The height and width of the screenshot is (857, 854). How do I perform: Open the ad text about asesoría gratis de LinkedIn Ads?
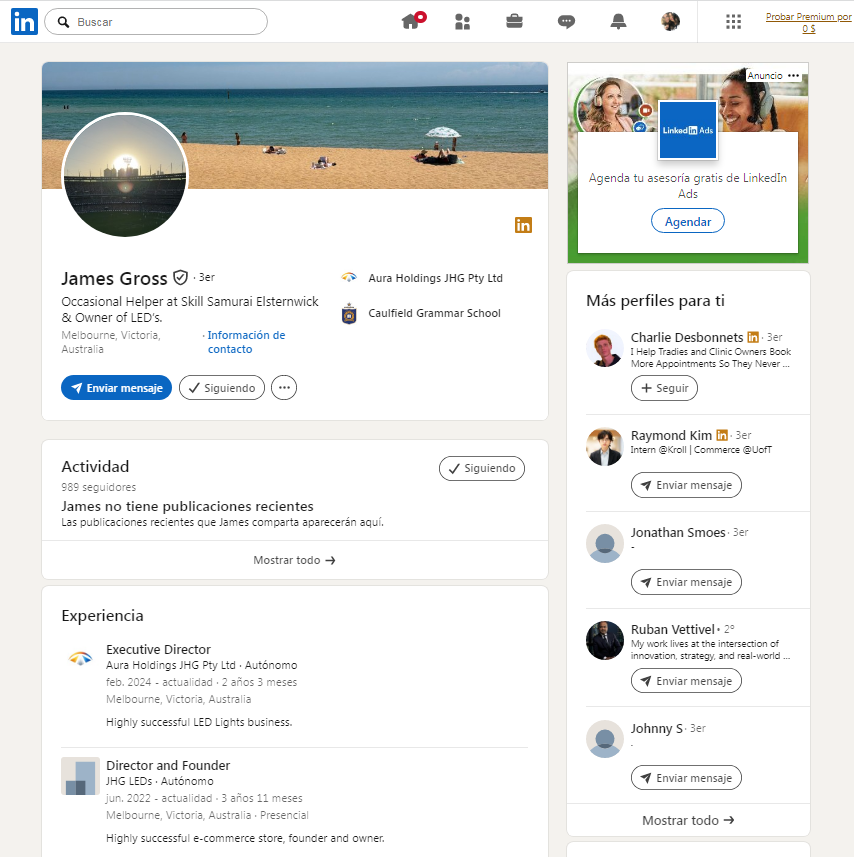coord(687,185)
